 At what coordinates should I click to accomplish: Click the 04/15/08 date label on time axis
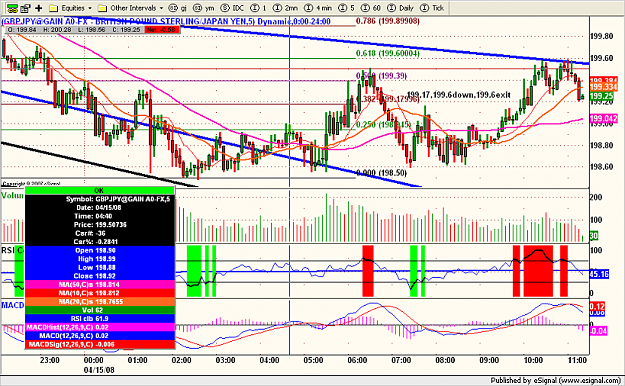coord(99,370)
